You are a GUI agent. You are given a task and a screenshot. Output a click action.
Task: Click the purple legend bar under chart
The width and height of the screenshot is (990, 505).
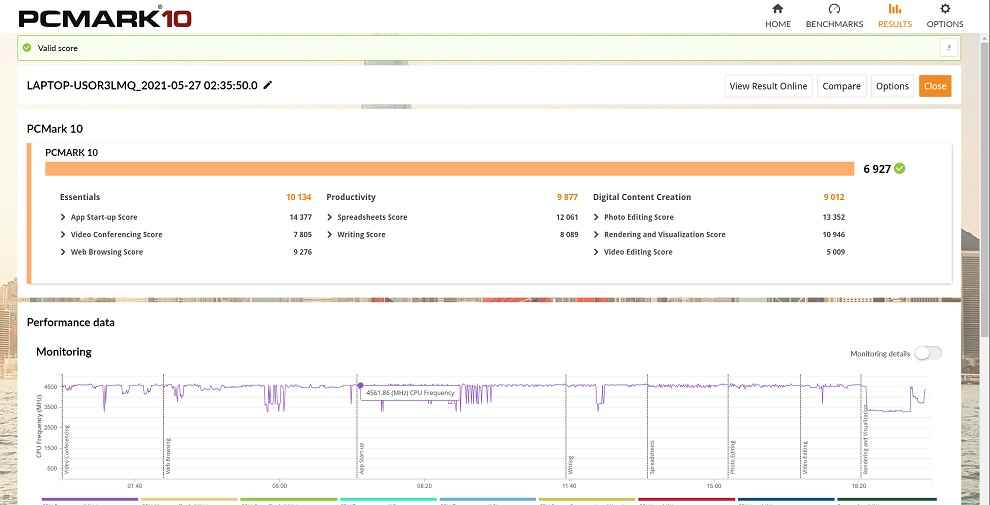coord(90,499)
